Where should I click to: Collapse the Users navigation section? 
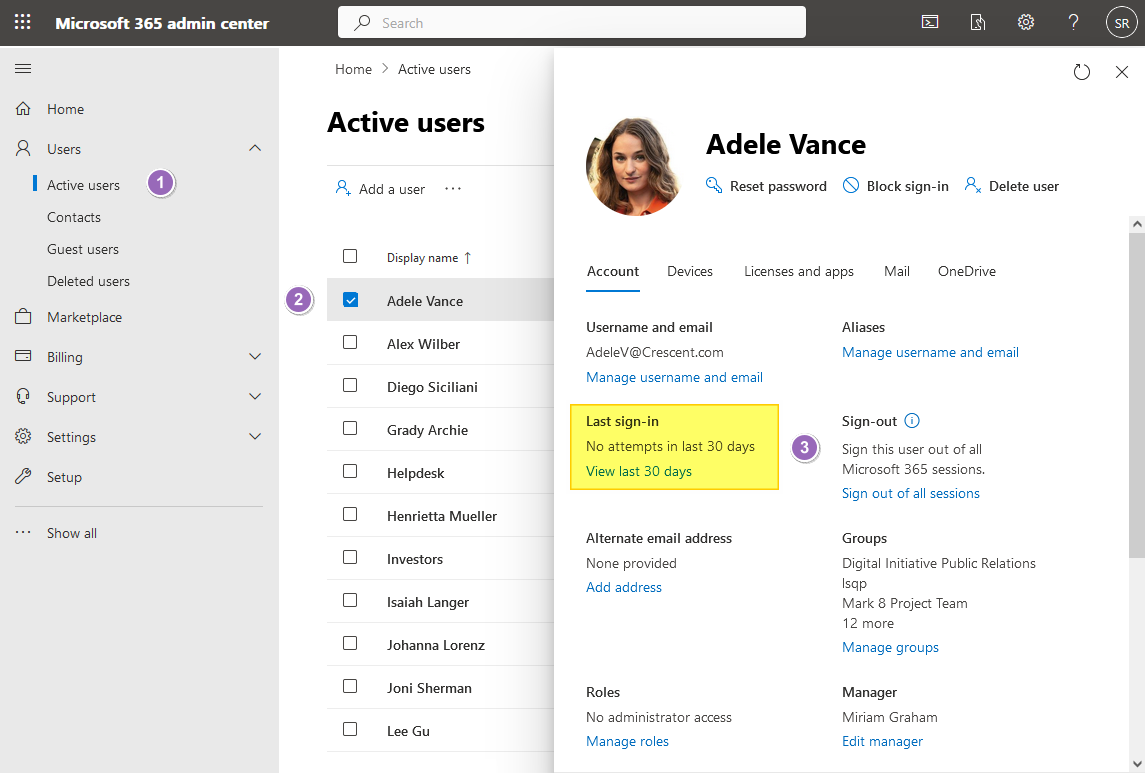[x=255, y=148]
